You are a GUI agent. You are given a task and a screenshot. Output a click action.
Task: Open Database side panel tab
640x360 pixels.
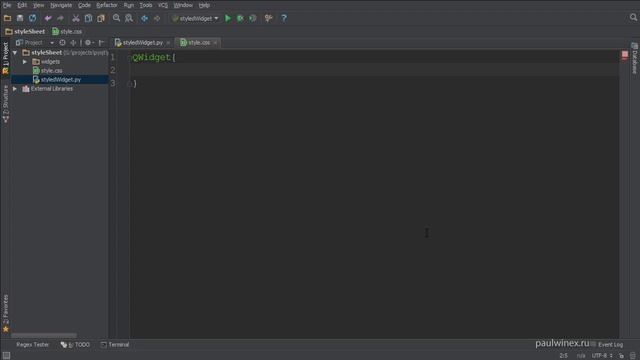pyautogui.click(x=634, y=58)
